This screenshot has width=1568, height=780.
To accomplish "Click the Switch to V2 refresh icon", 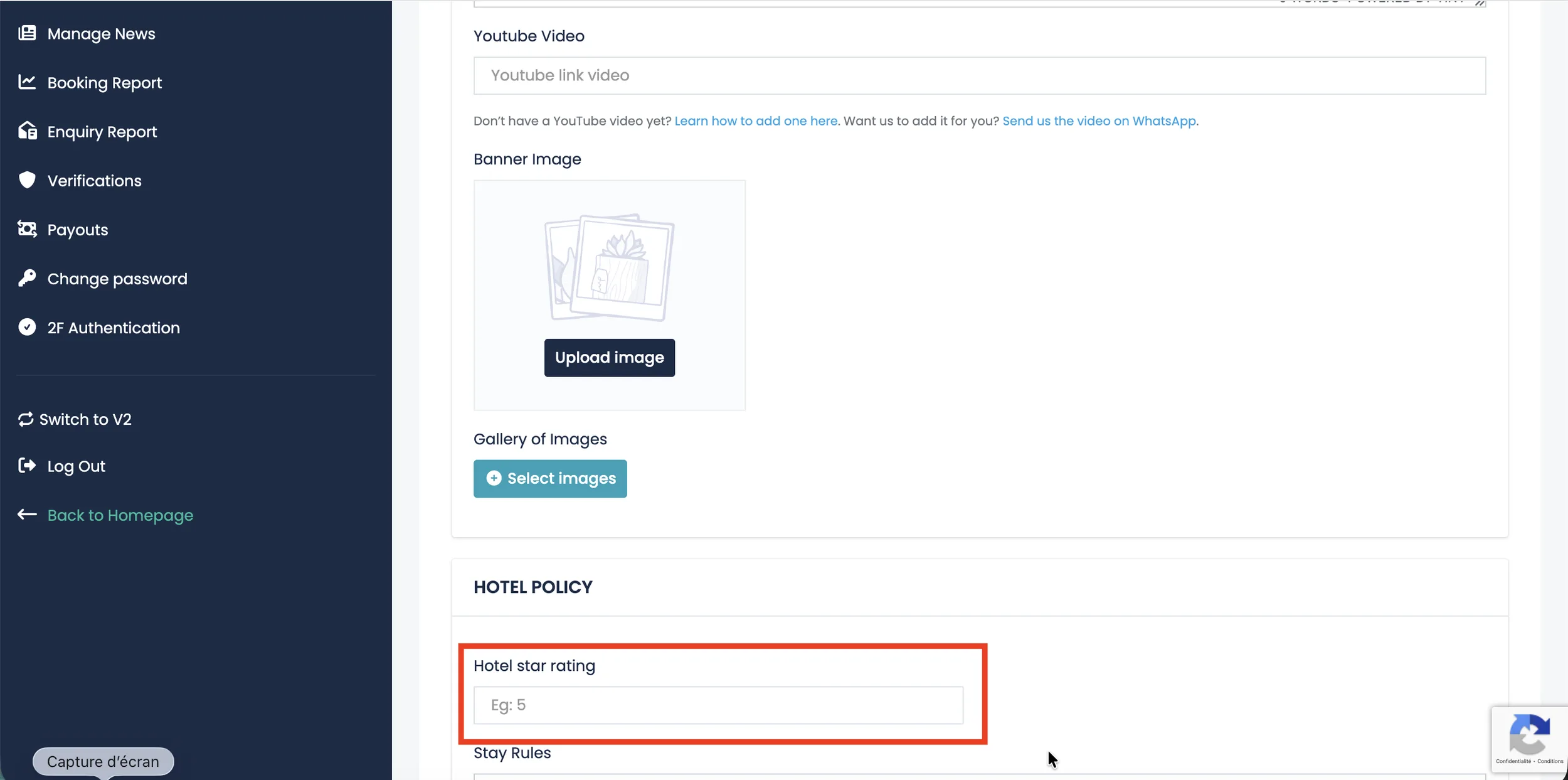I will pyautogui.click(x=26, y=419).
